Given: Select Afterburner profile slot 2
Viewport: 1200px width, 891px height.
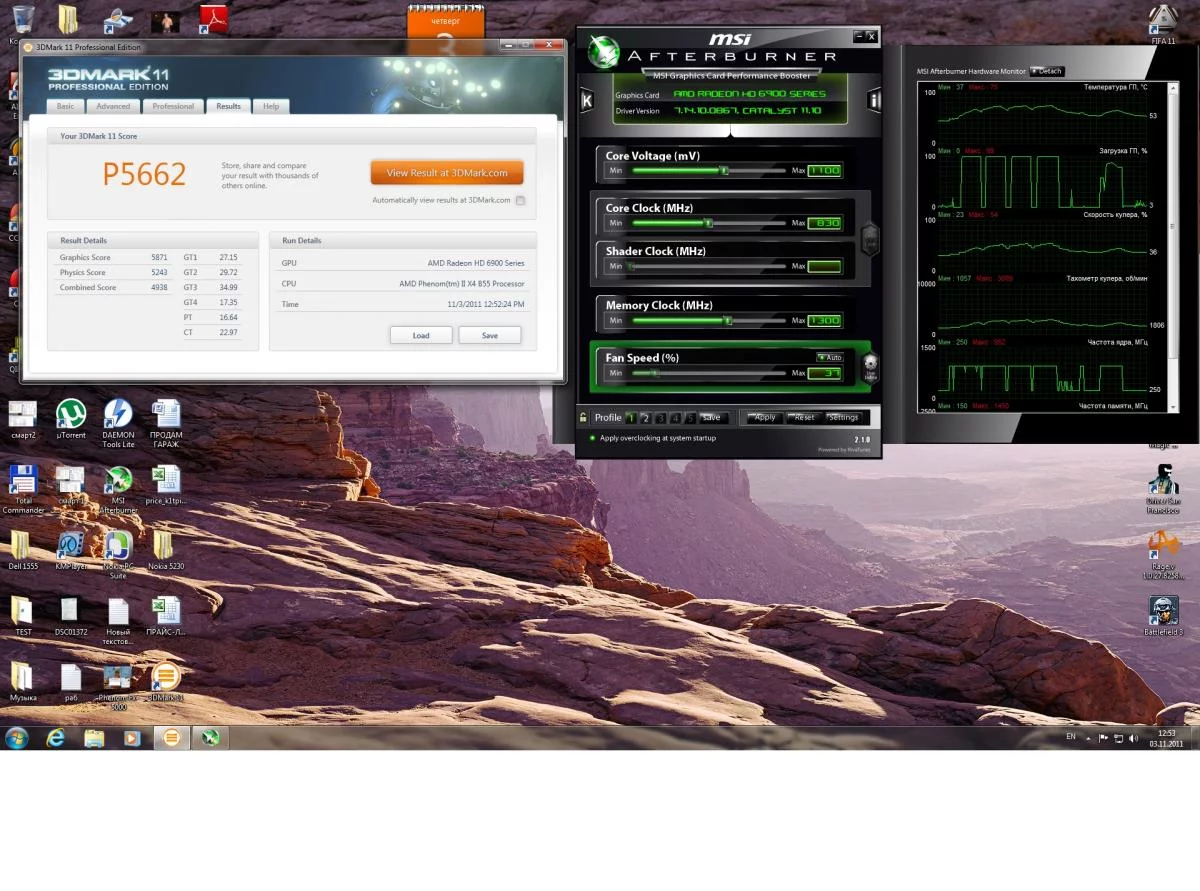Looking at the screenshot, I should 646,418.
